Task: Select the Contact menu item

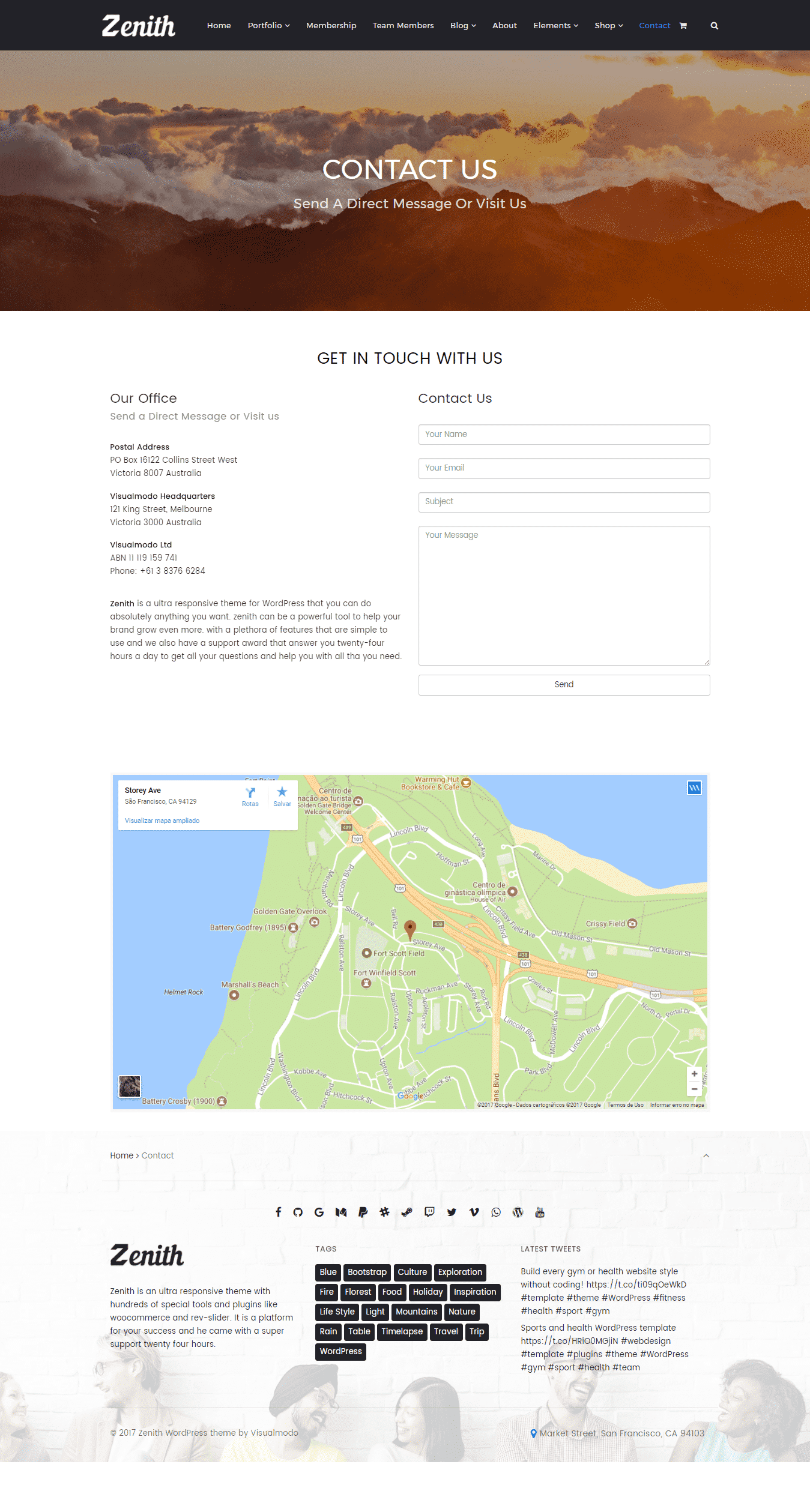Action: [654, 26]
